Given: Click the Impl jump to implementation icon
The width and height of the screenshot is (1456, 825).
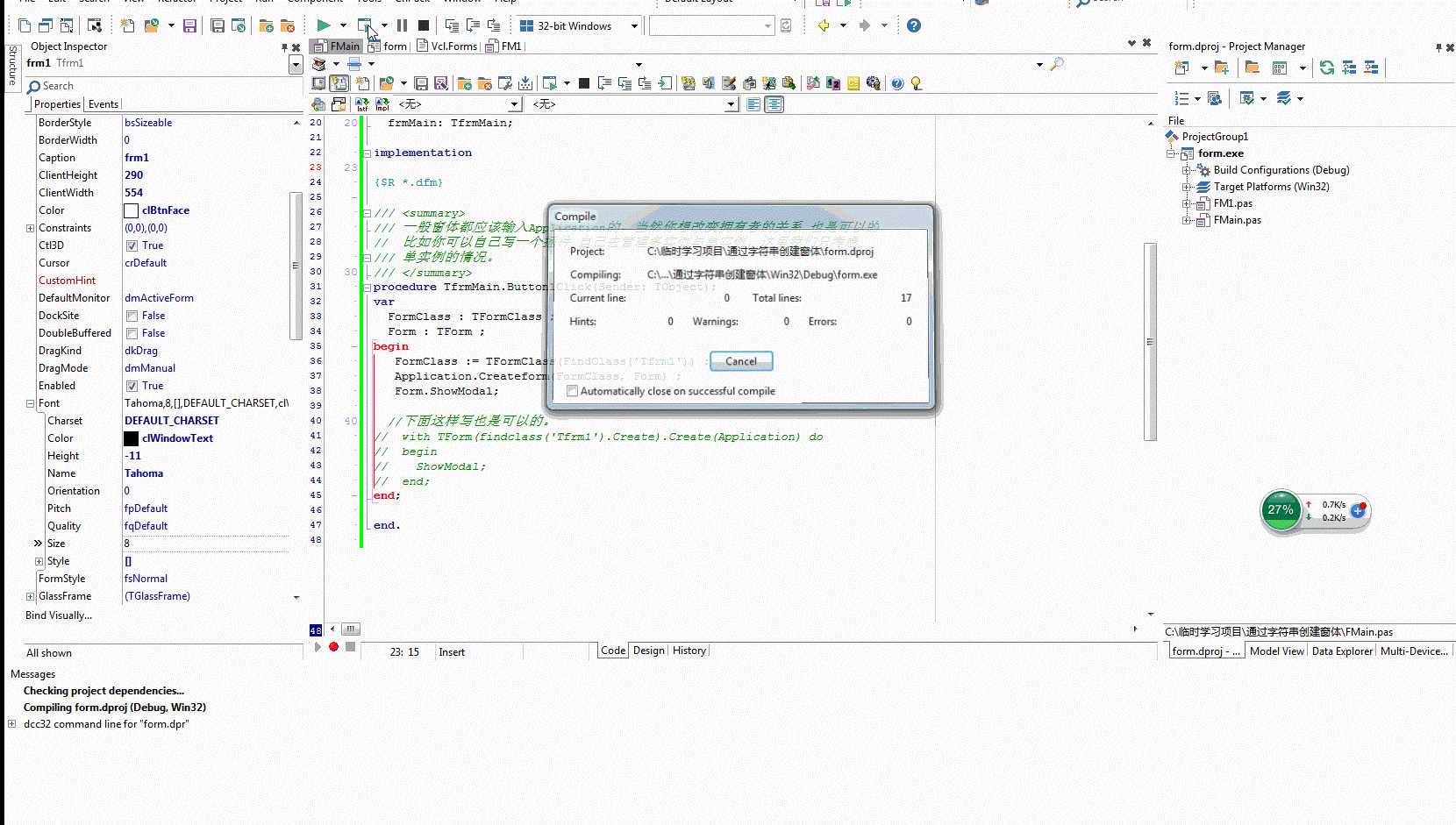Looking at the screenshot, I should click(x=382, y=104).
